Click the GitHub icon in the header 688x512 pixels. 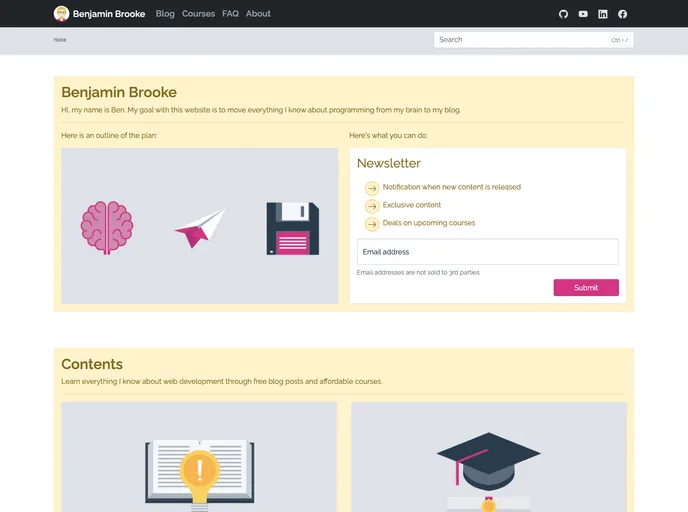(x=563, y=14)
